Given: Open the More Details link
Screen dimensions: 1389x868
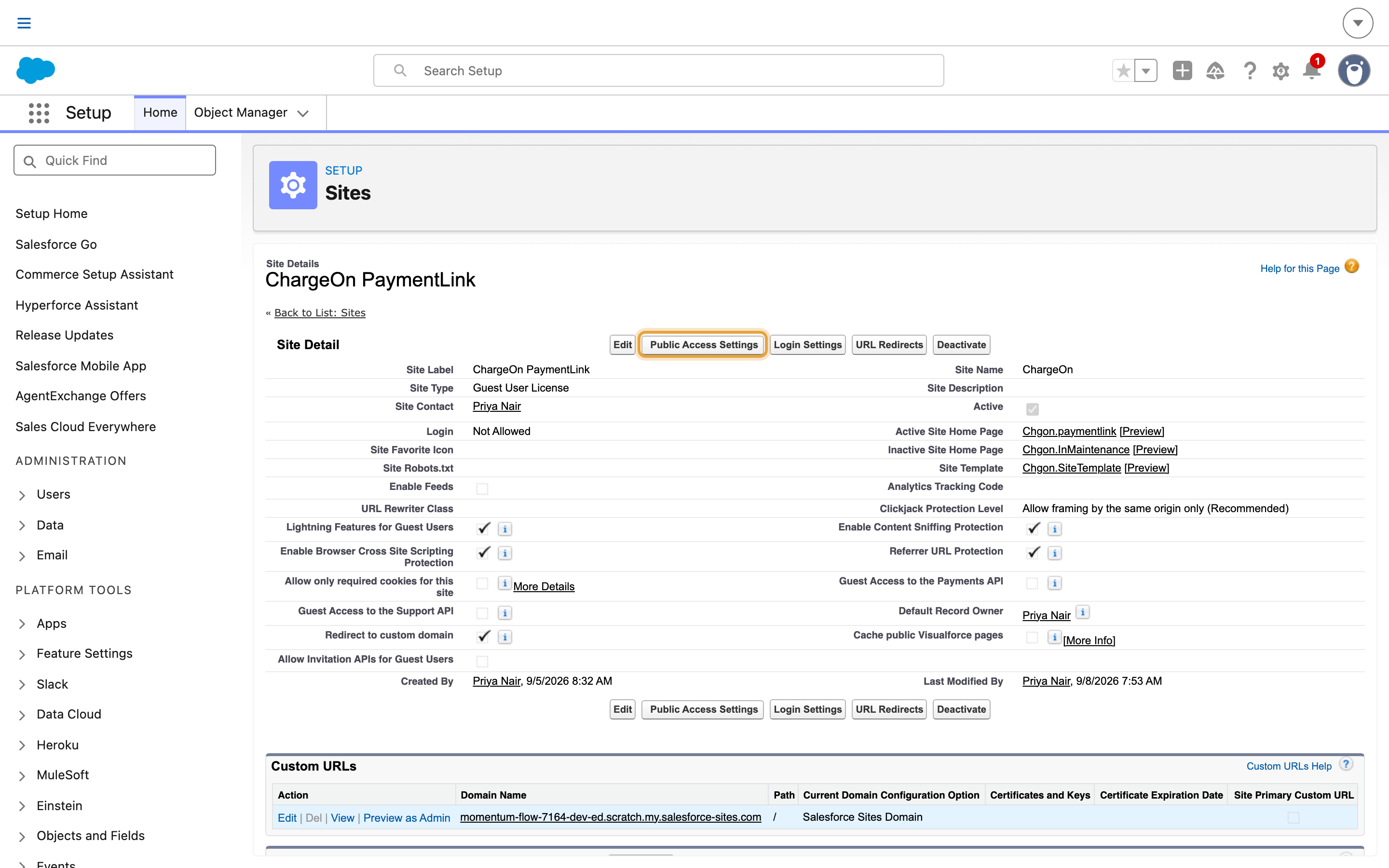Looking at the screenshot, I should (x=544, y=586).
